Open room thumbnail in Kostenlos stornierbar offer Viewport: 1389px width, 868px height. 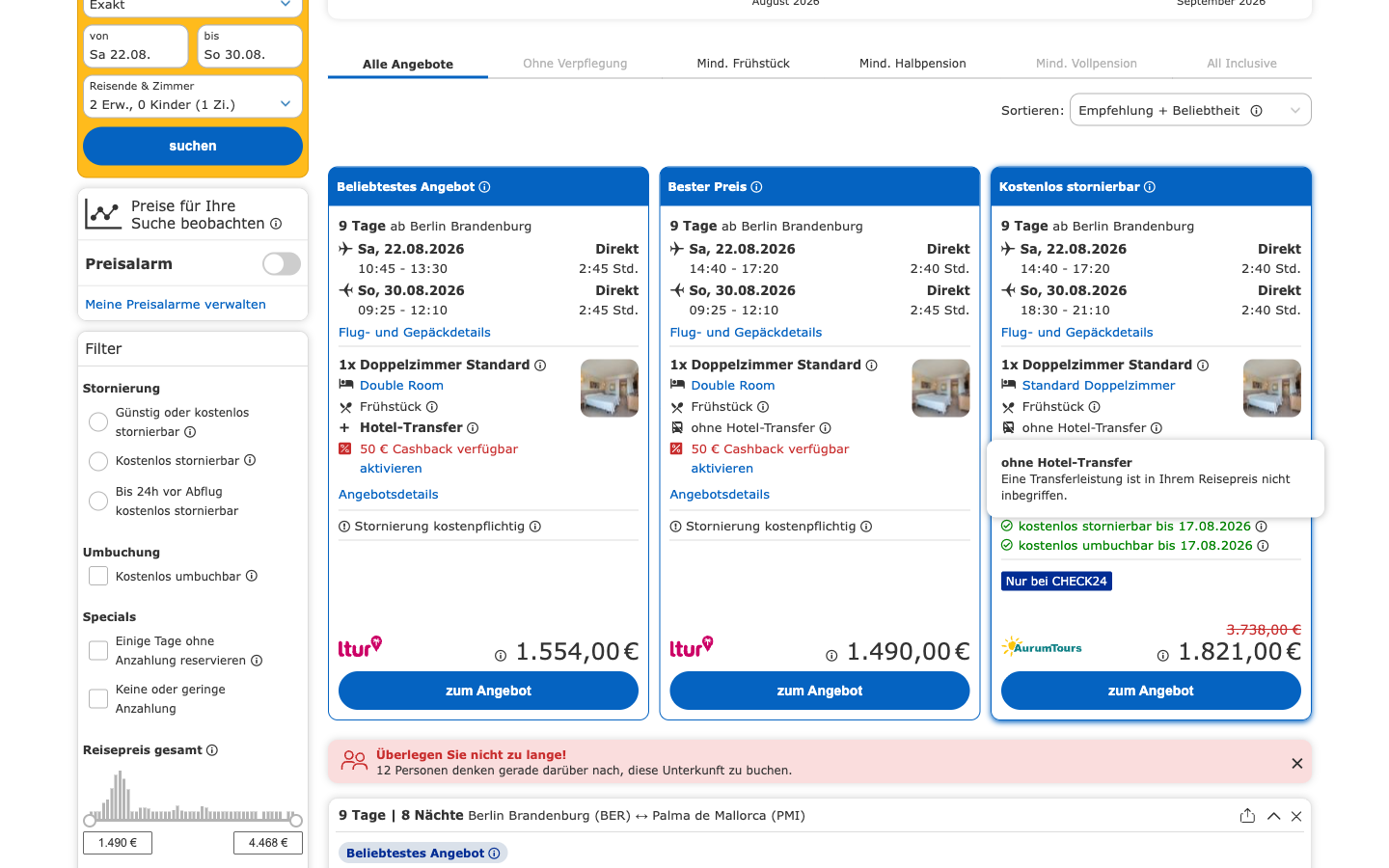pos(1272,388)
